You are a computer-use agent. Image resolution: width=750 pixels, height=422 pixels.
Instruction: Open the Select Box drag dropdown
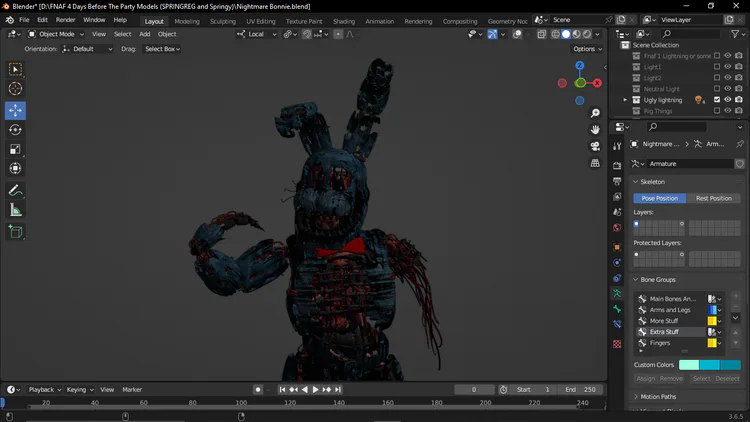162,49
